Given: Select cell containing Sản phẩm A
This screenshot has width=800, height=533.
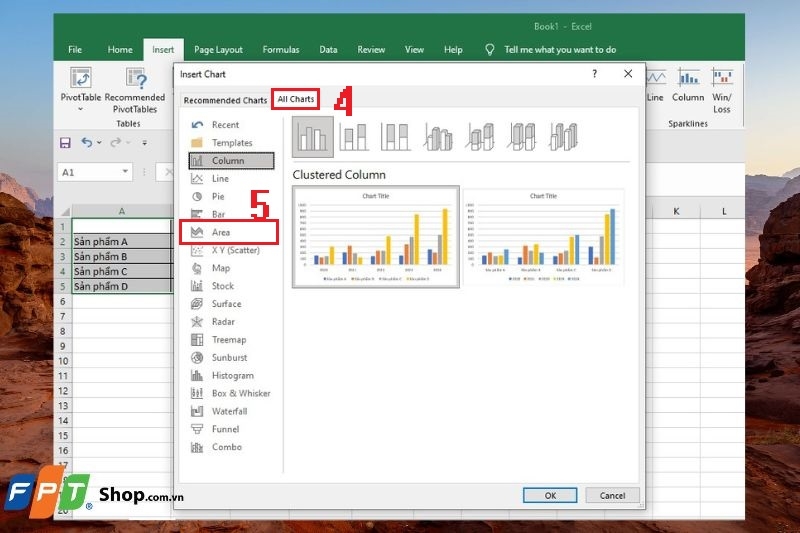Looking at the screenshot, I should (122, 241).
